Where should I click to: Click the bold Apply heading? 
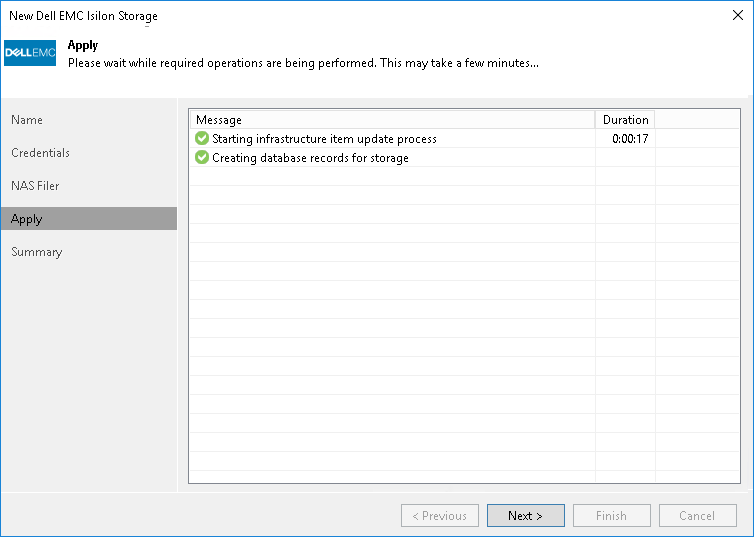tap(83, 46)
